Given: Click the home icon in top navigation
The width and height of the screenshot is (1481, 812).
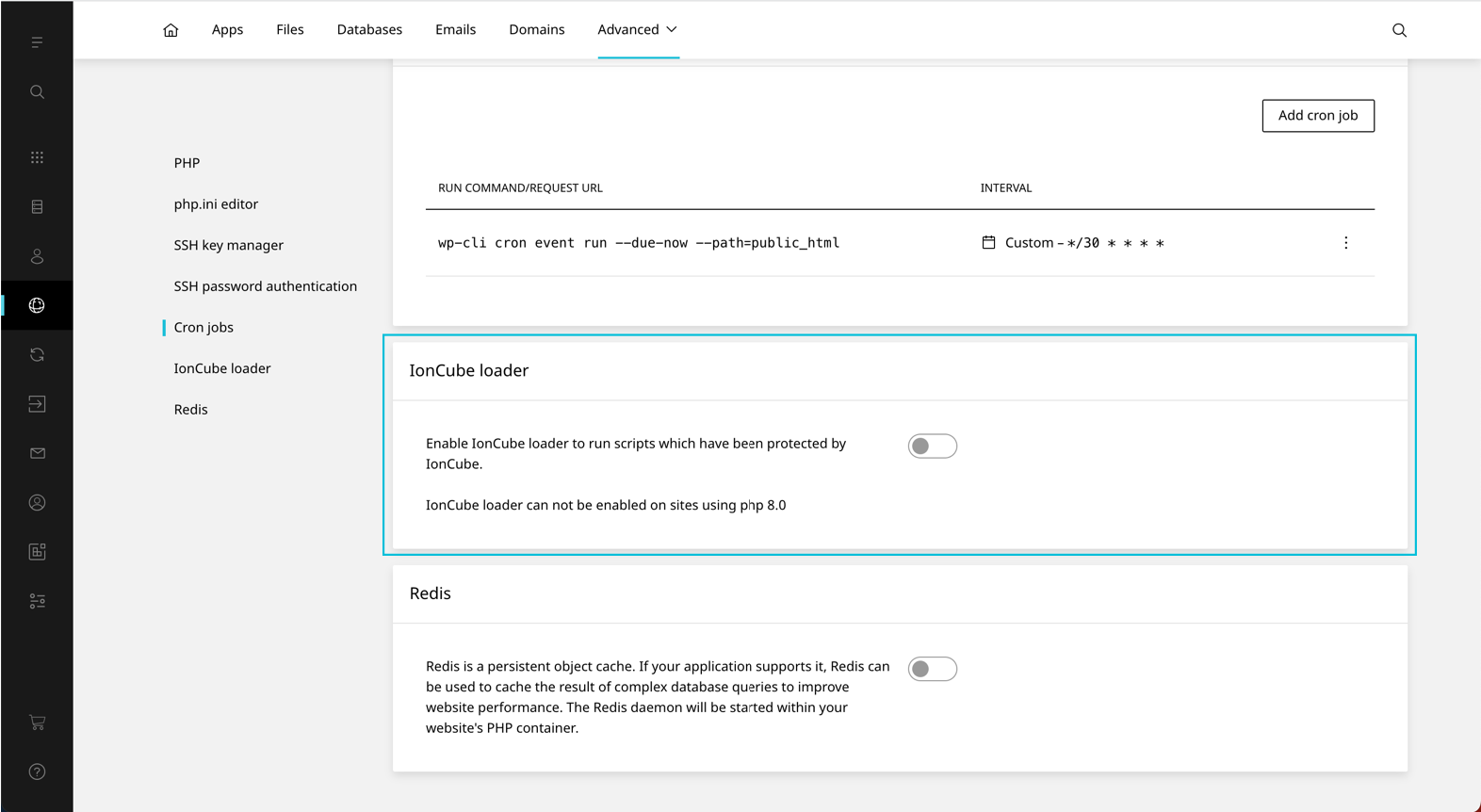Looking at the screenshot, I should (x=171, y=30).
